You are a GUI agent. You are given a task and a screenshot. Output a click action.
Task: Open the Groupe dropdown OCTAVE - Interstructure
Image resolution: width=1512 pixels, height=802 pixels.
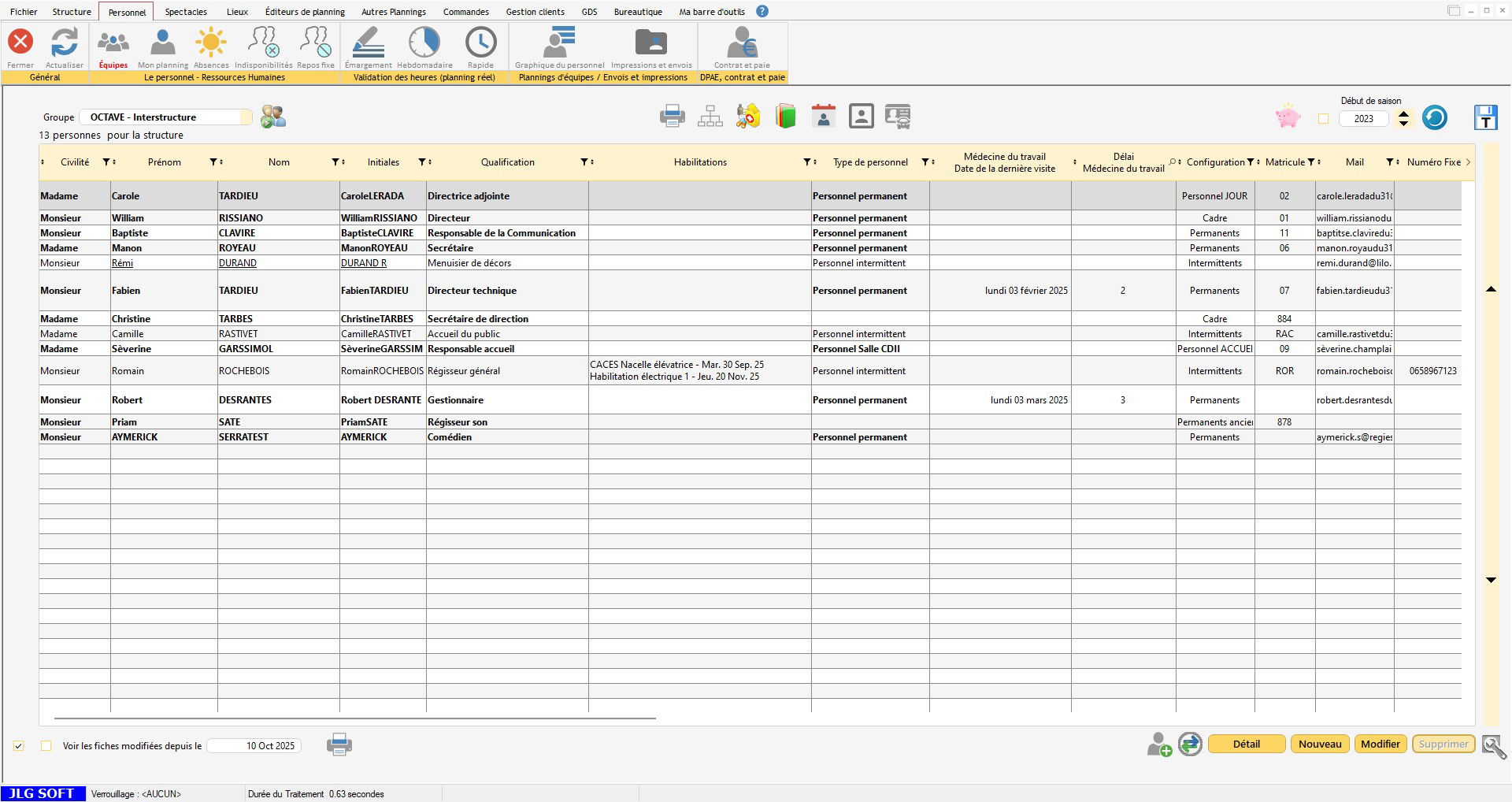tap(165, 117)
